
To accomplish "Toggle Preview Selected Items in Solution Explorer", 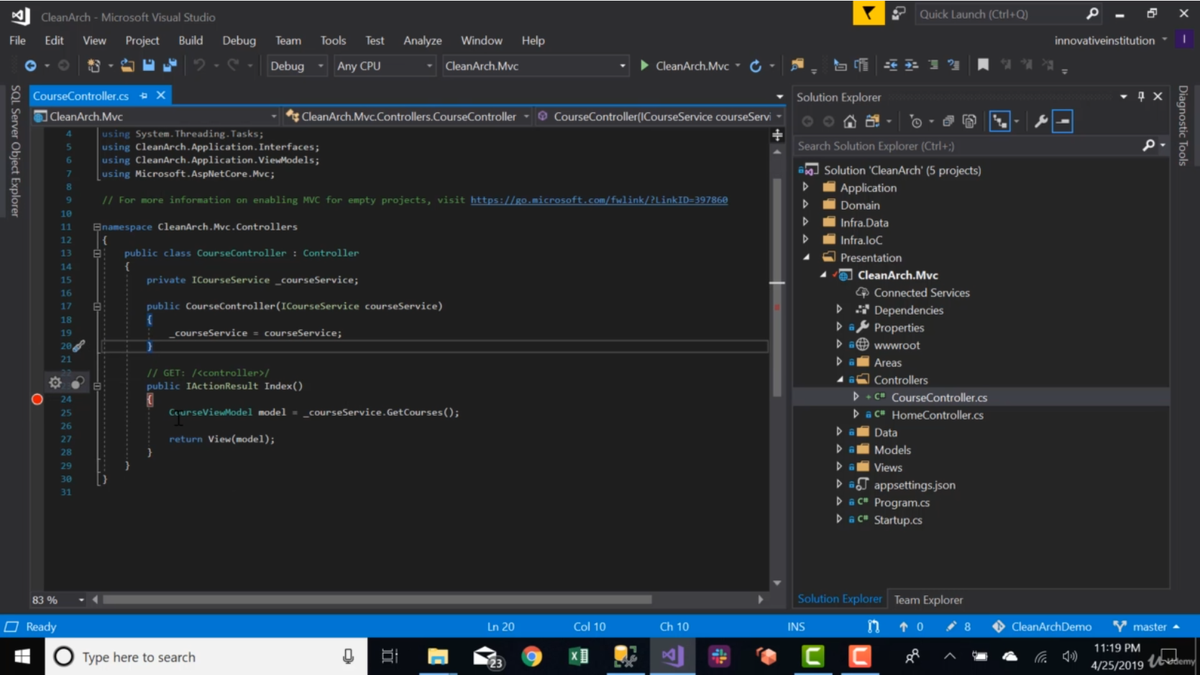I will pos(1063,122).
